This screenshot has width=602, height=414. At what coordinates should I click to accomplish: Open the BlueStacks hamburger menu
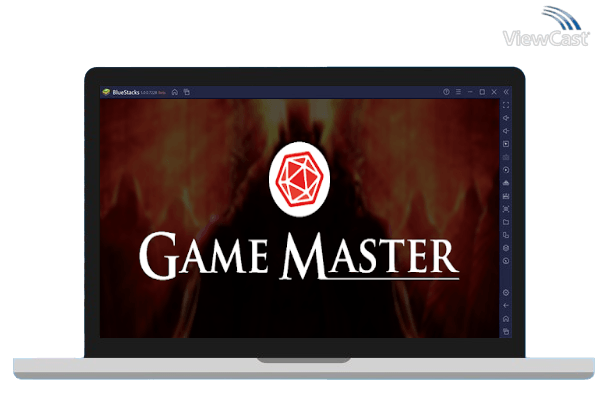click(x=458, y=92)
